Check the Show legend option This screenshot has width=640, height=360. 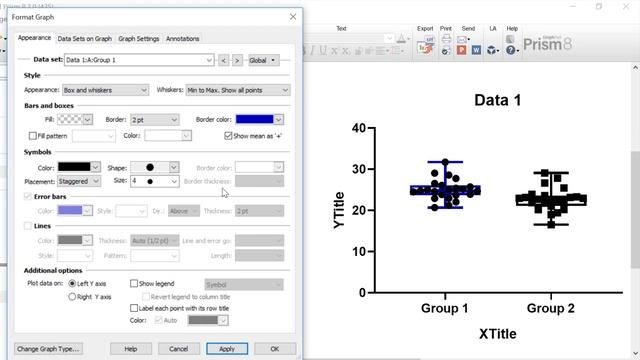click(133, 283)
